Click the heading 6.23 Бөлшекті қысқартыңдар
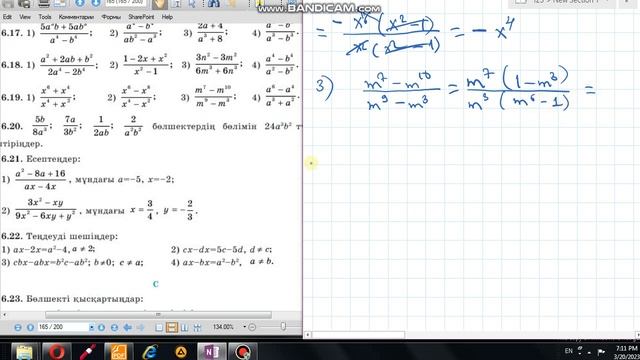640x360 pixels. click(72, 299)
